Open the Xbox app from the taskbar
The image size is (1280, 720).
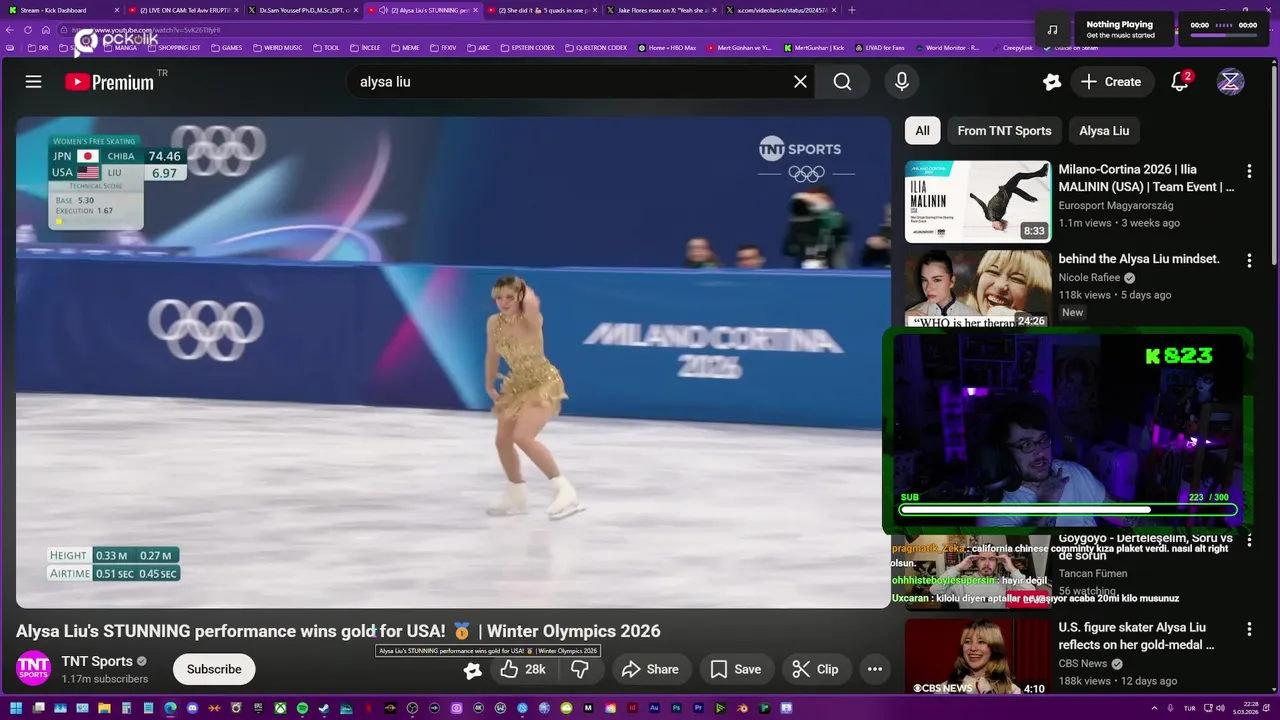pyautogui.click(x=281, y=708)
